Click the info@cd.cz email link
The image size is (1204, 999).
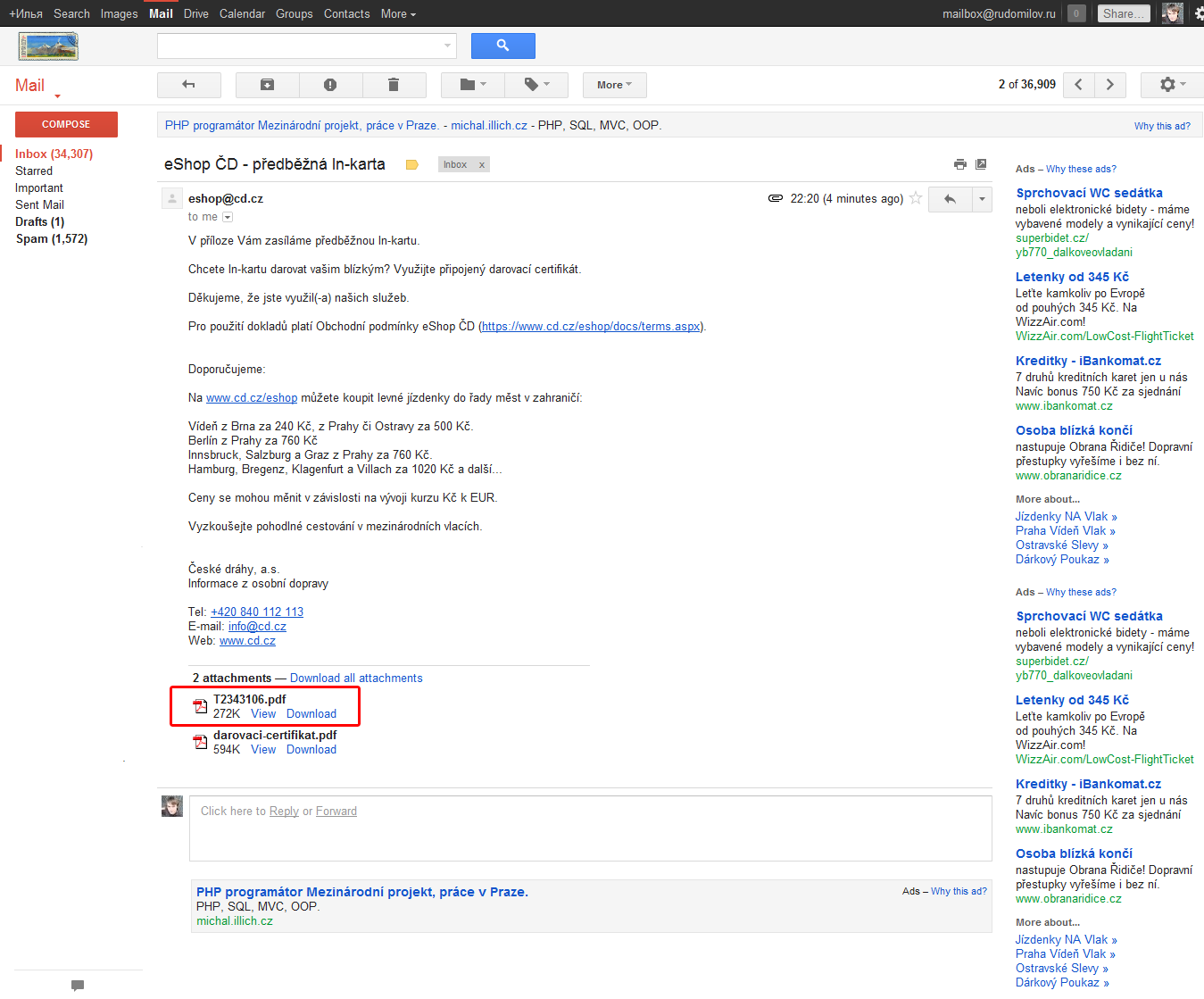pos(257,627)
